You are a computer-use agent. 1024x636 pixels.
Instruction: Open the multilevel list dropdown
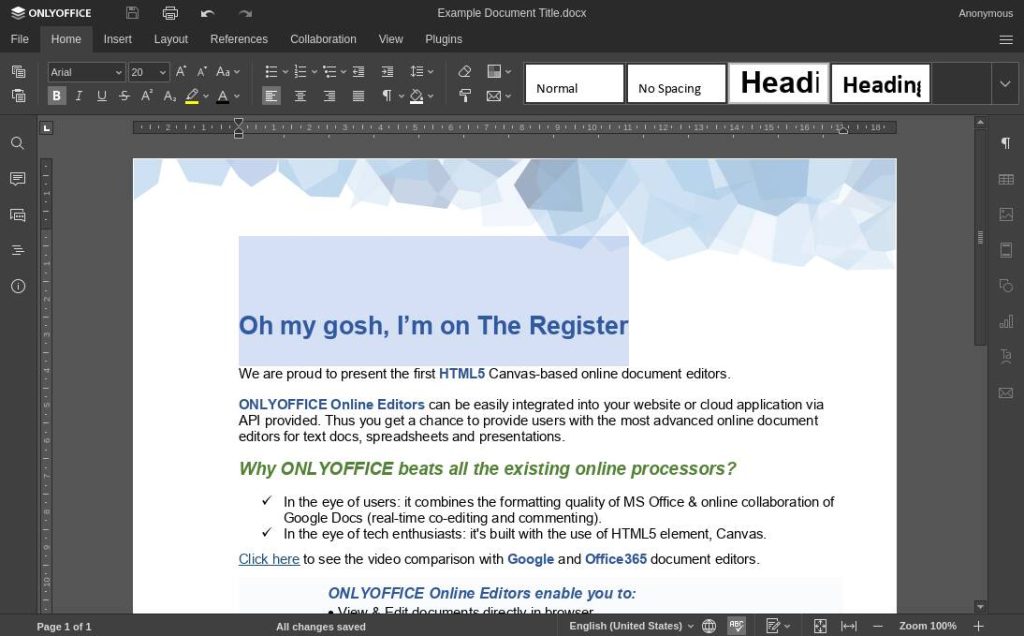point(342,72)
